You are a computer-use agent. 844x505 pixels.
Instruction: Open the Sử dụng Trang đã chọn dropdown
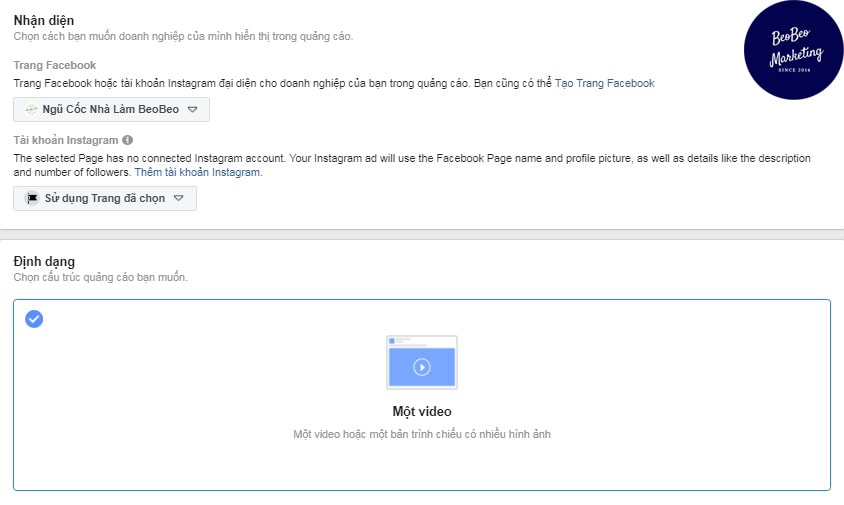[105, 199]
